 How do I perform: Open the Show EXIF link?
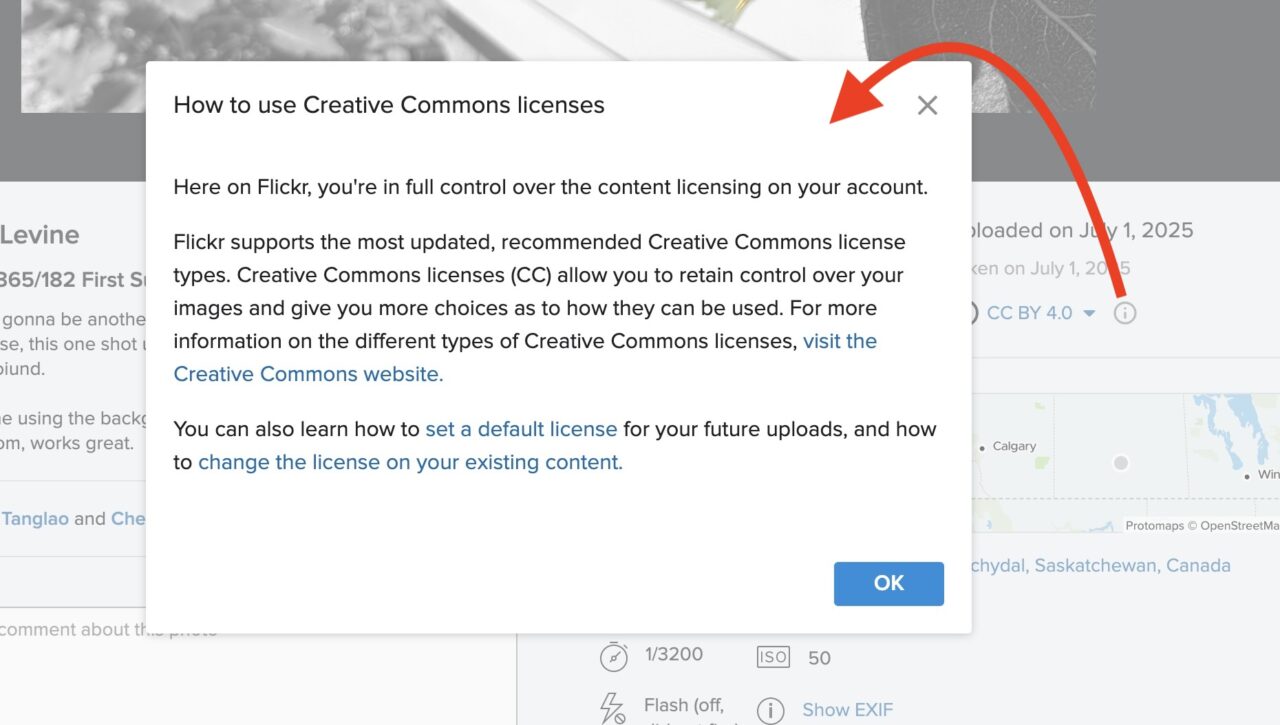coord(847,710)
